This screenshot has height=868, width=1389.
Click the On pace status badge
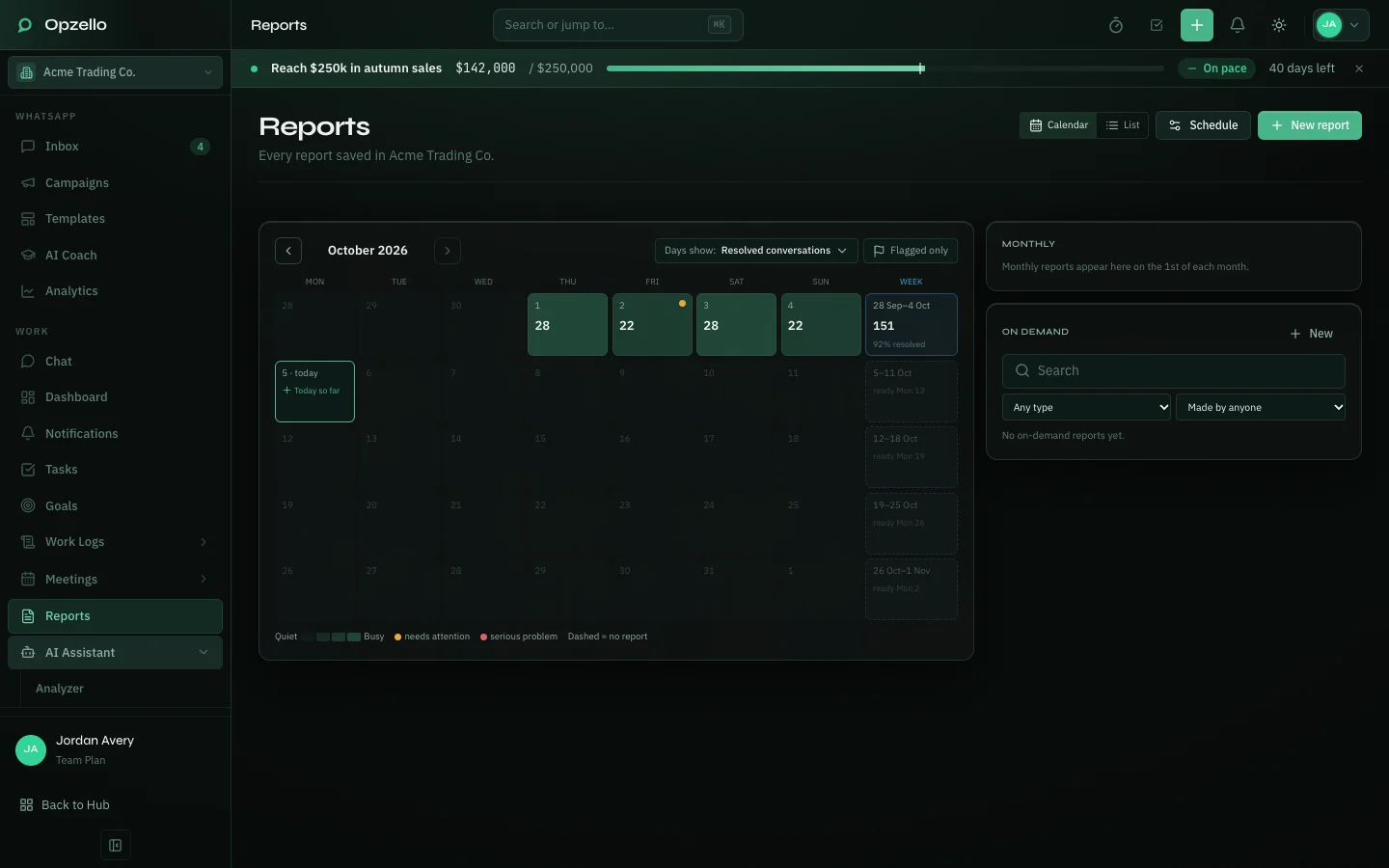point(1217,68)
